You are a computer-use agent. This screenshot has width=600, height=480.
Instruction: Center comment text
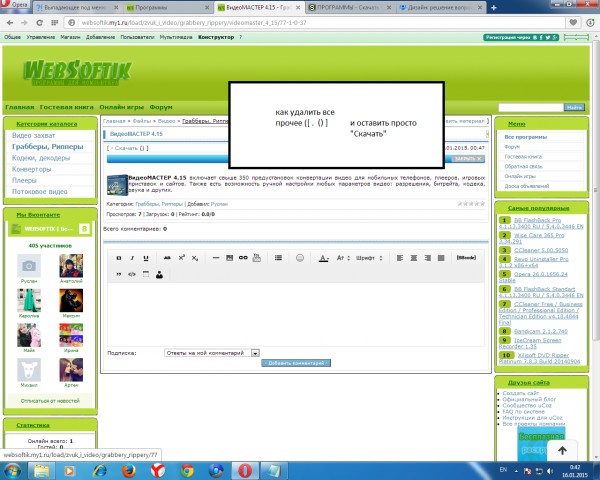point(414,258)
